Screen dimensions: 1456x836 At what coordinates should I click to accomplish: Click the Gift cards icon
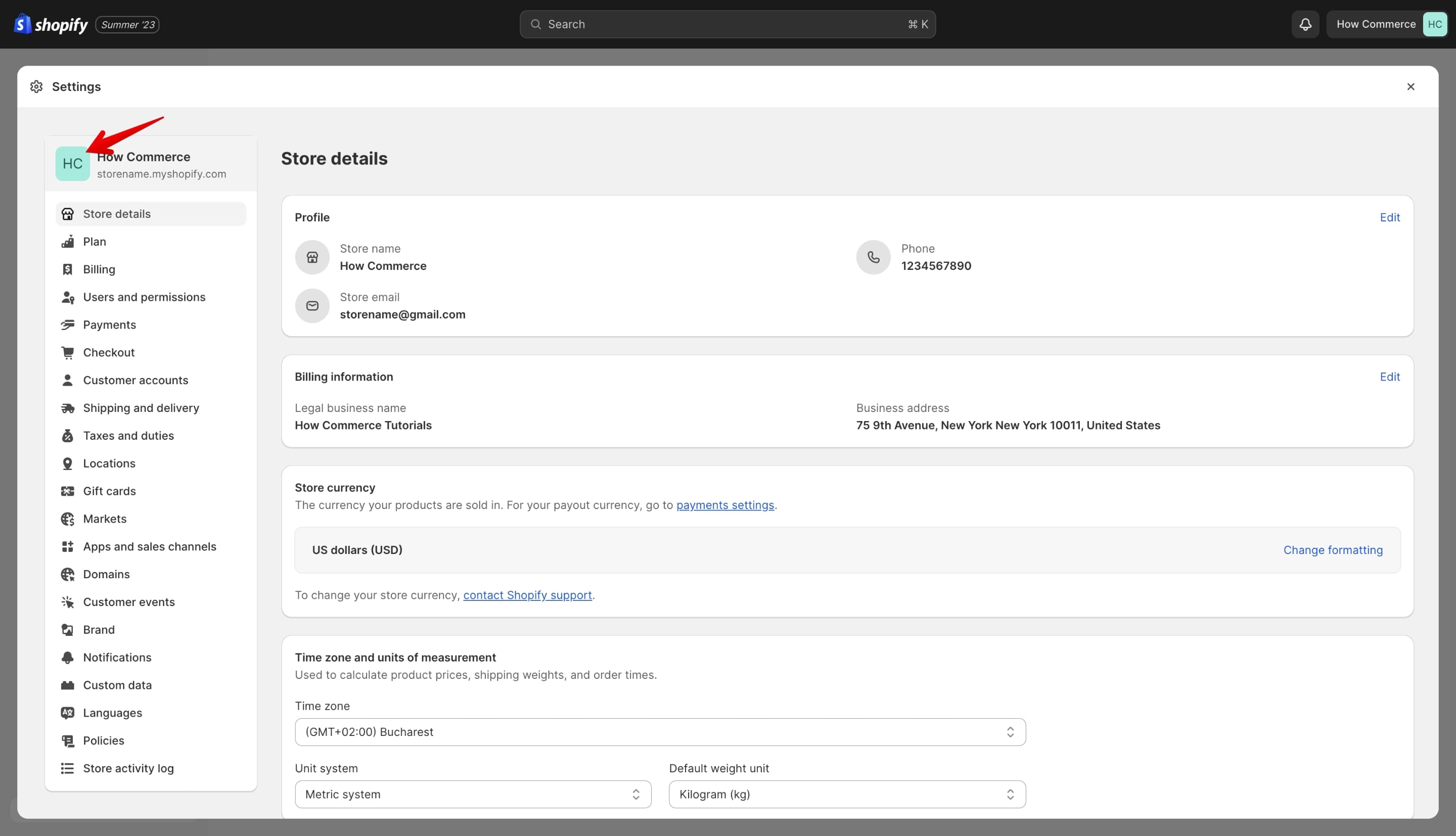(x=68, y=491)
